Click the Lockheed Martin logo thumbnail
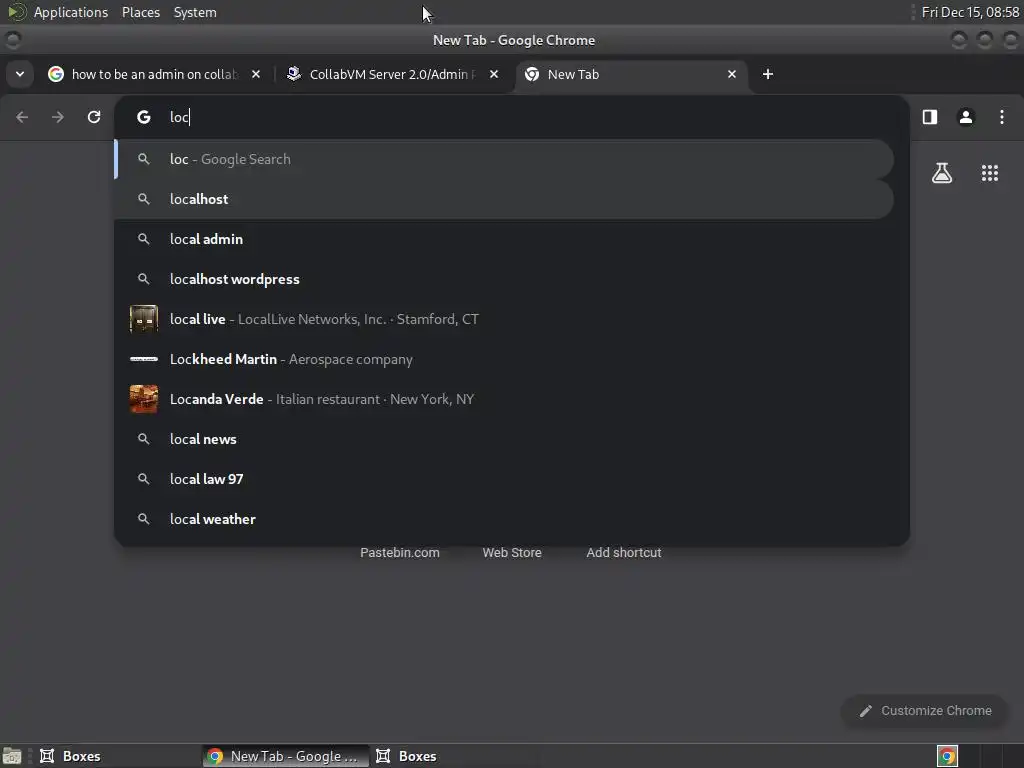 pyautogui.click(x=144, y=359)
